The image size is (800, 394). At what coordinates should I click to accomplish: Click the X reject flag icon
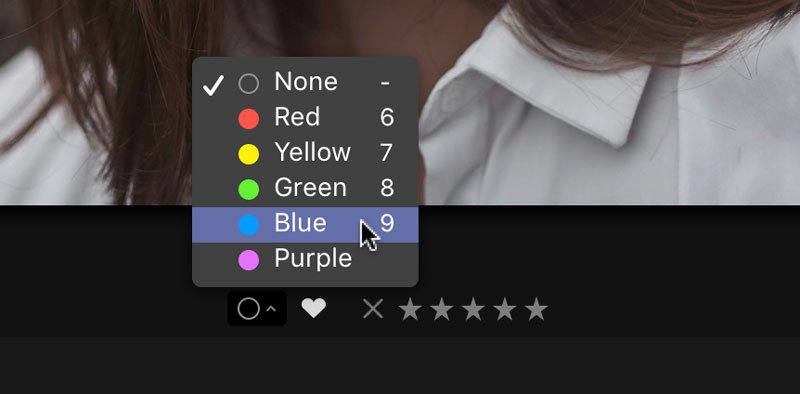pyautogui.click(x=373, y=309)
